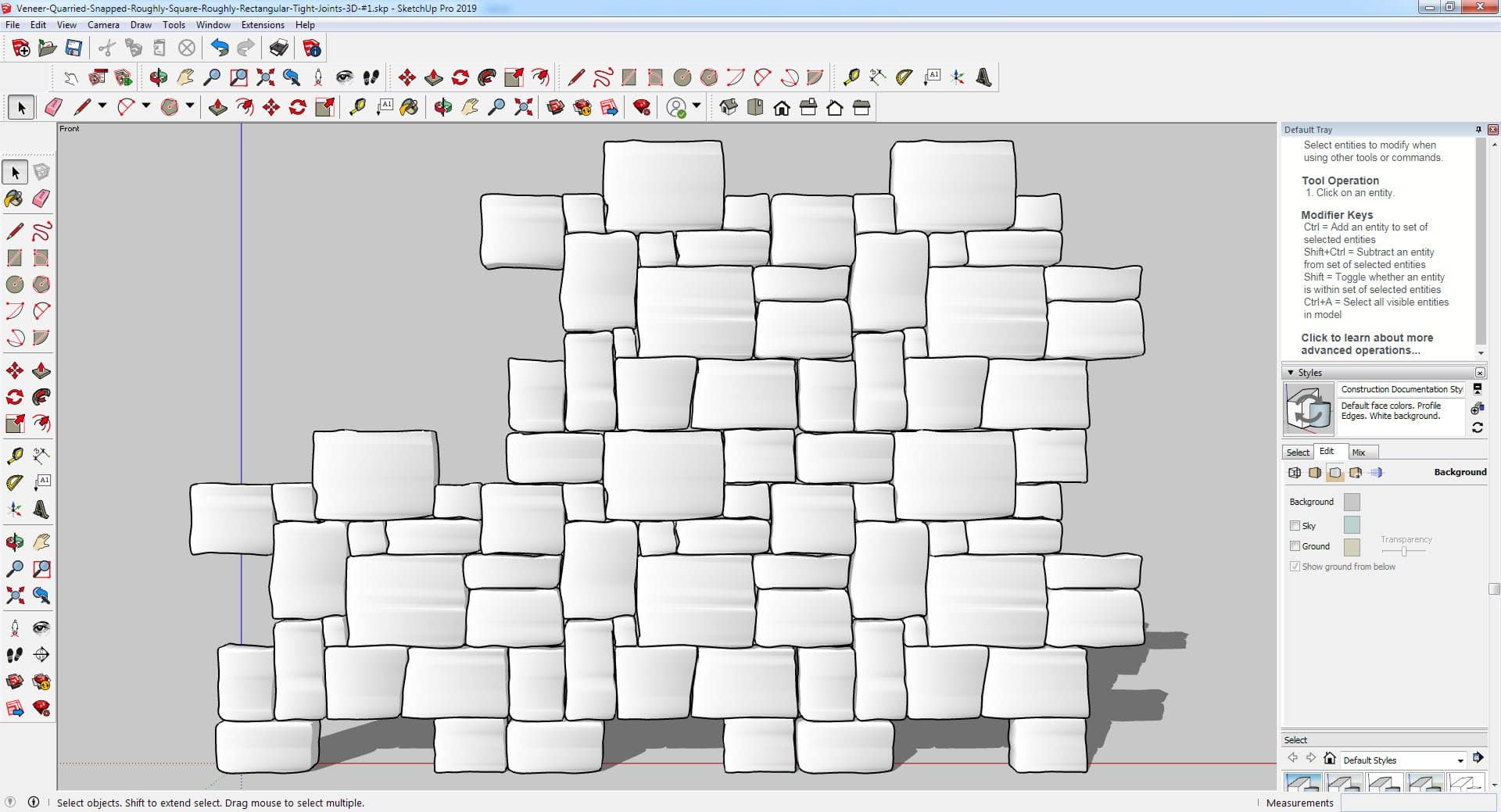Screen dimensions: 1501x812
Task: Click to learn about more advanced operations
Action: [1367, 344]
